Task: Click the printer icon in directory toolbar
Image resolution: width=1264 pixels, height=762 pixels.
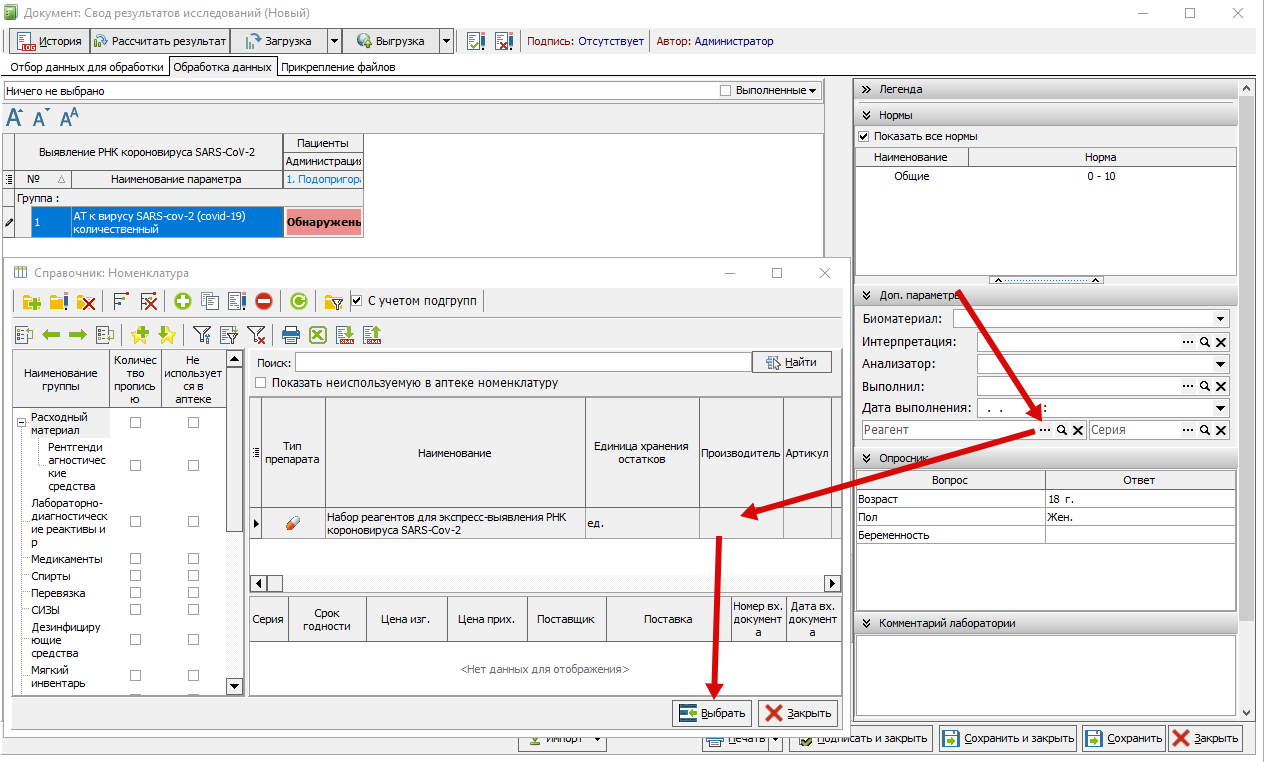Action: tap(290, 335)
